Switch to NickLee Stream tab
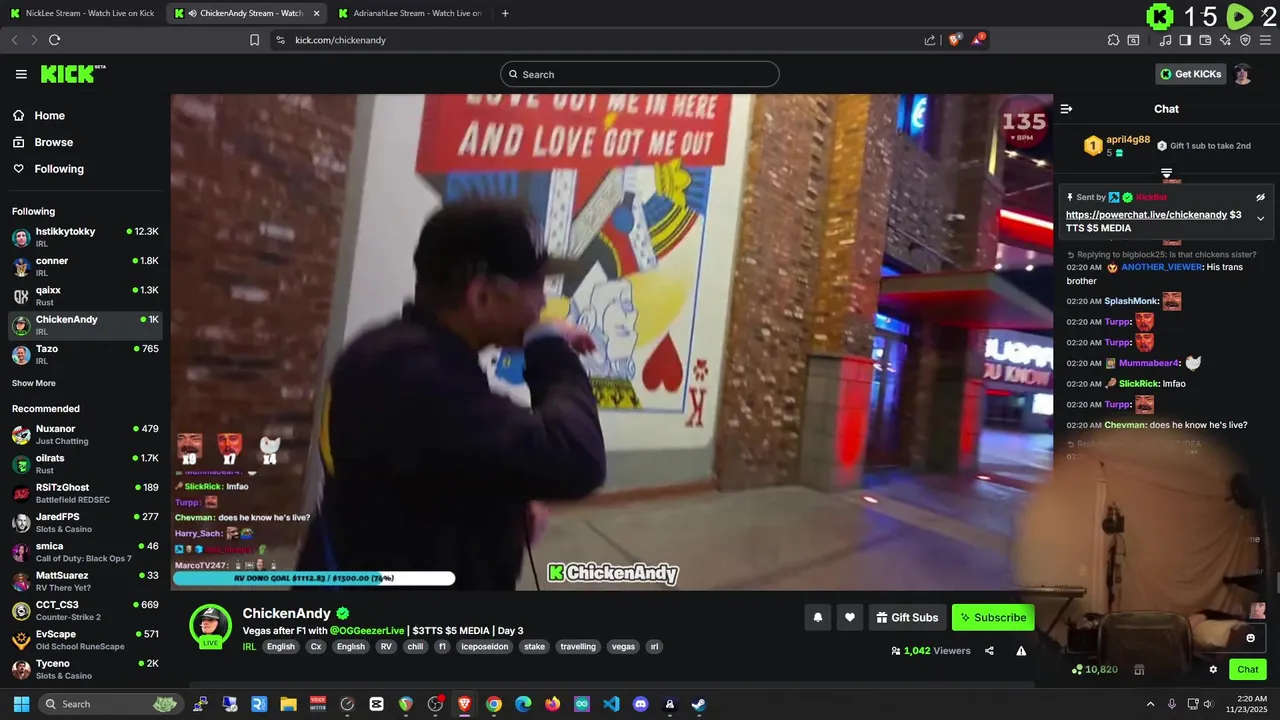Viewport: 1280px width, 720px height. click(82, 13)
